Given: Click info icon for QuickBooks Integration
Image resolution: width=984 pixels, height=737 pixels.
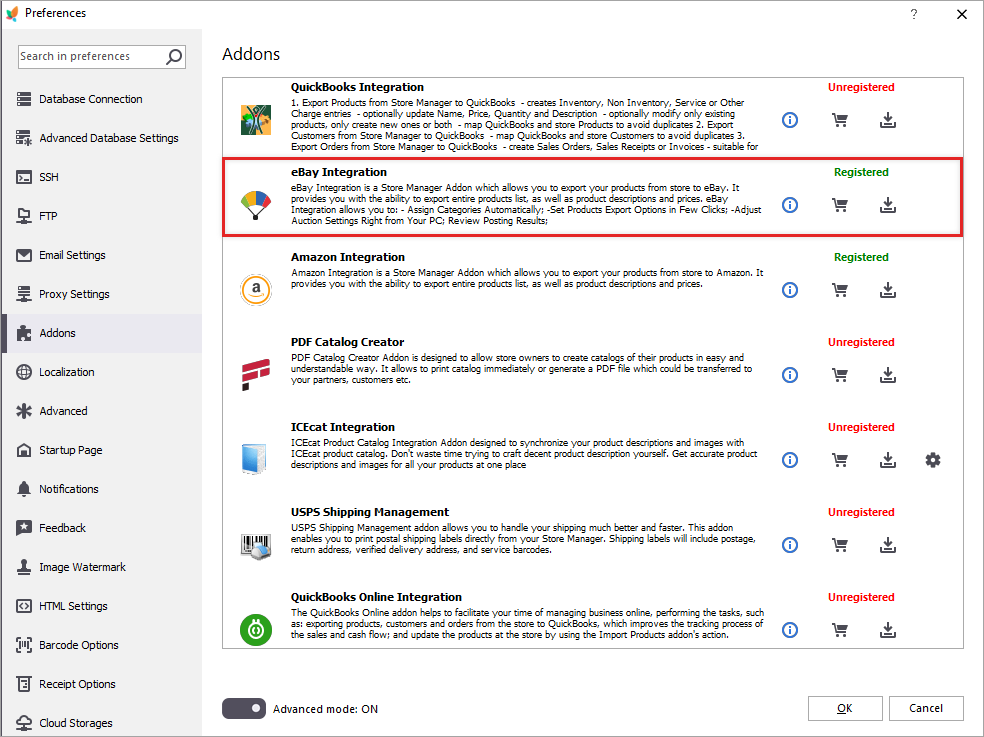Looking at the screenshot, I should point(789,120).
